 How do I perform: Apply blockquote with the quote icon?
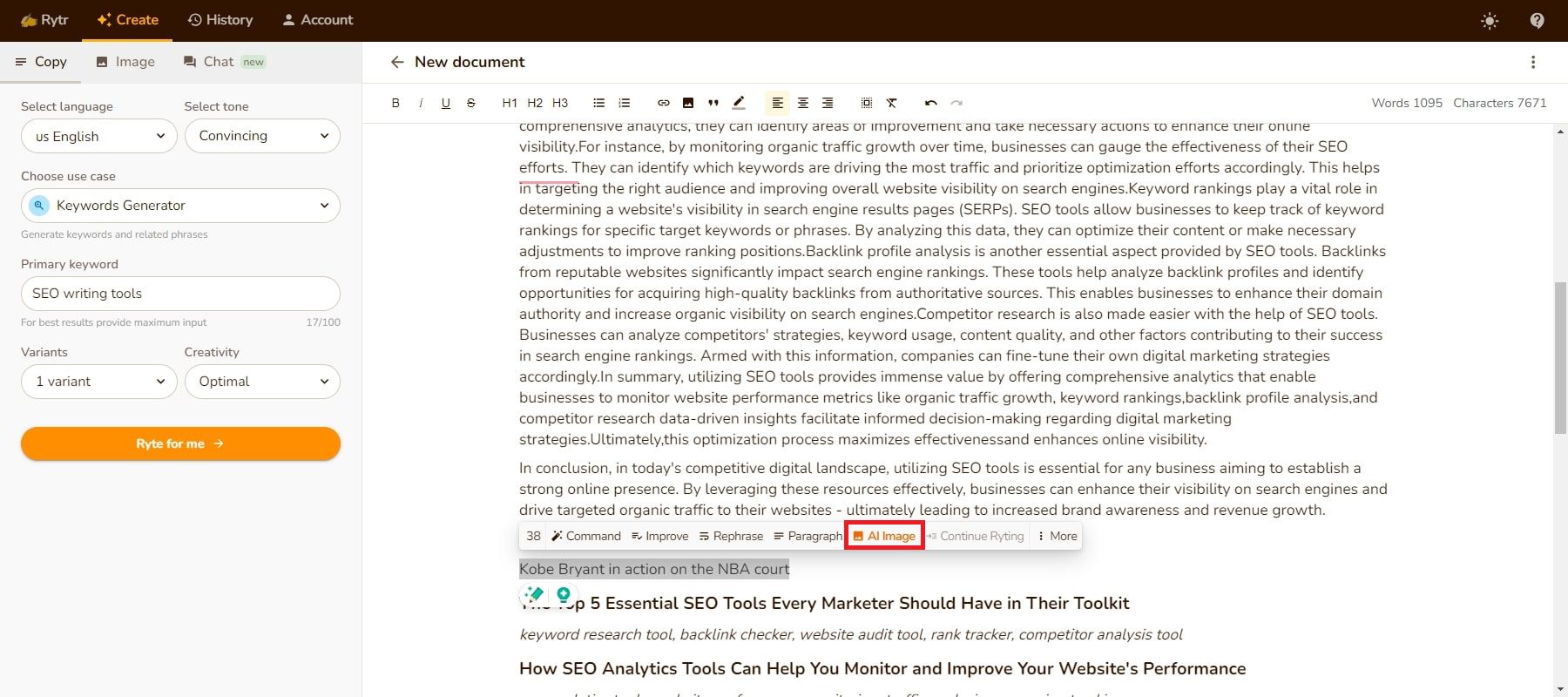[x=713, y=103]
